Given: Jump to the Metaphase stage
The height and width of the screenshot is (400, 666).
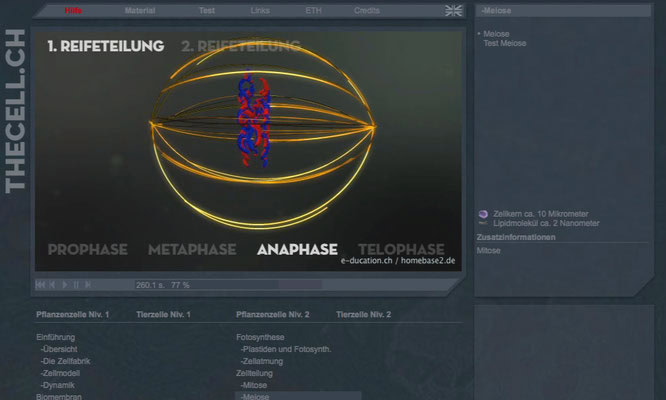Looking at the screenshot, I should tap(192, 250).
